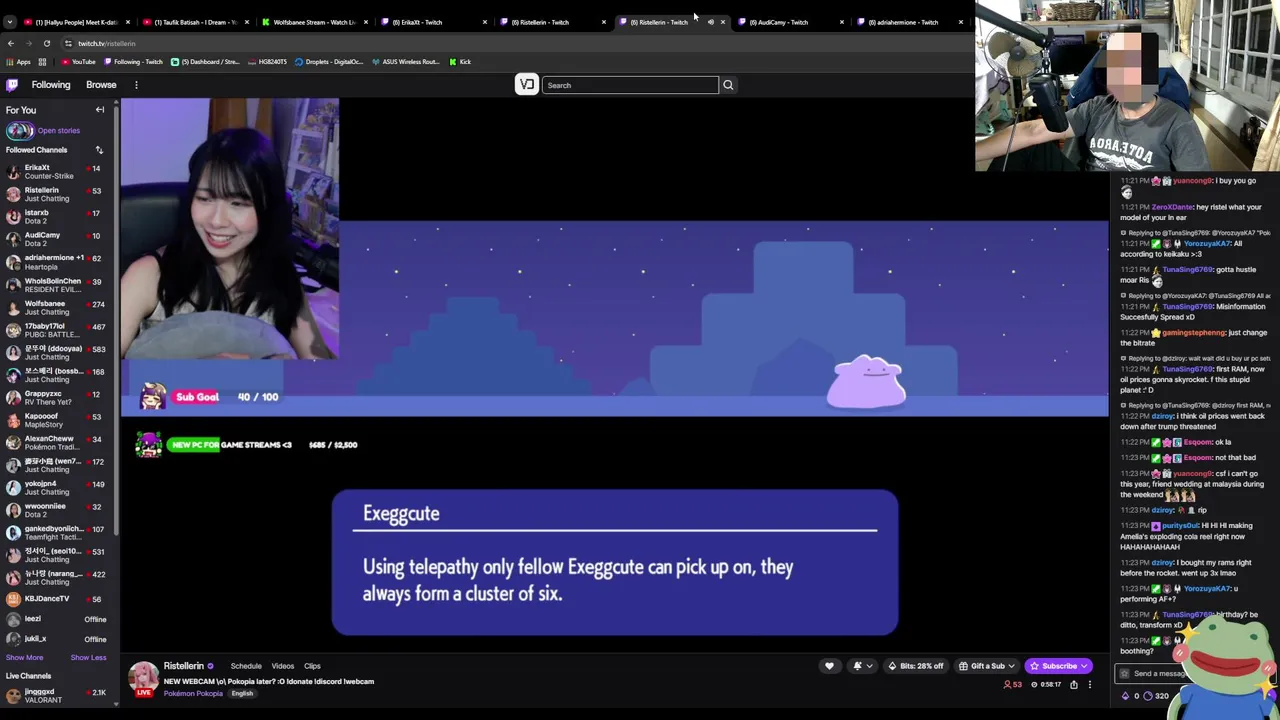1280x720 pixels.
Task: Click the browser address bar URL
Action: [107, 43]
